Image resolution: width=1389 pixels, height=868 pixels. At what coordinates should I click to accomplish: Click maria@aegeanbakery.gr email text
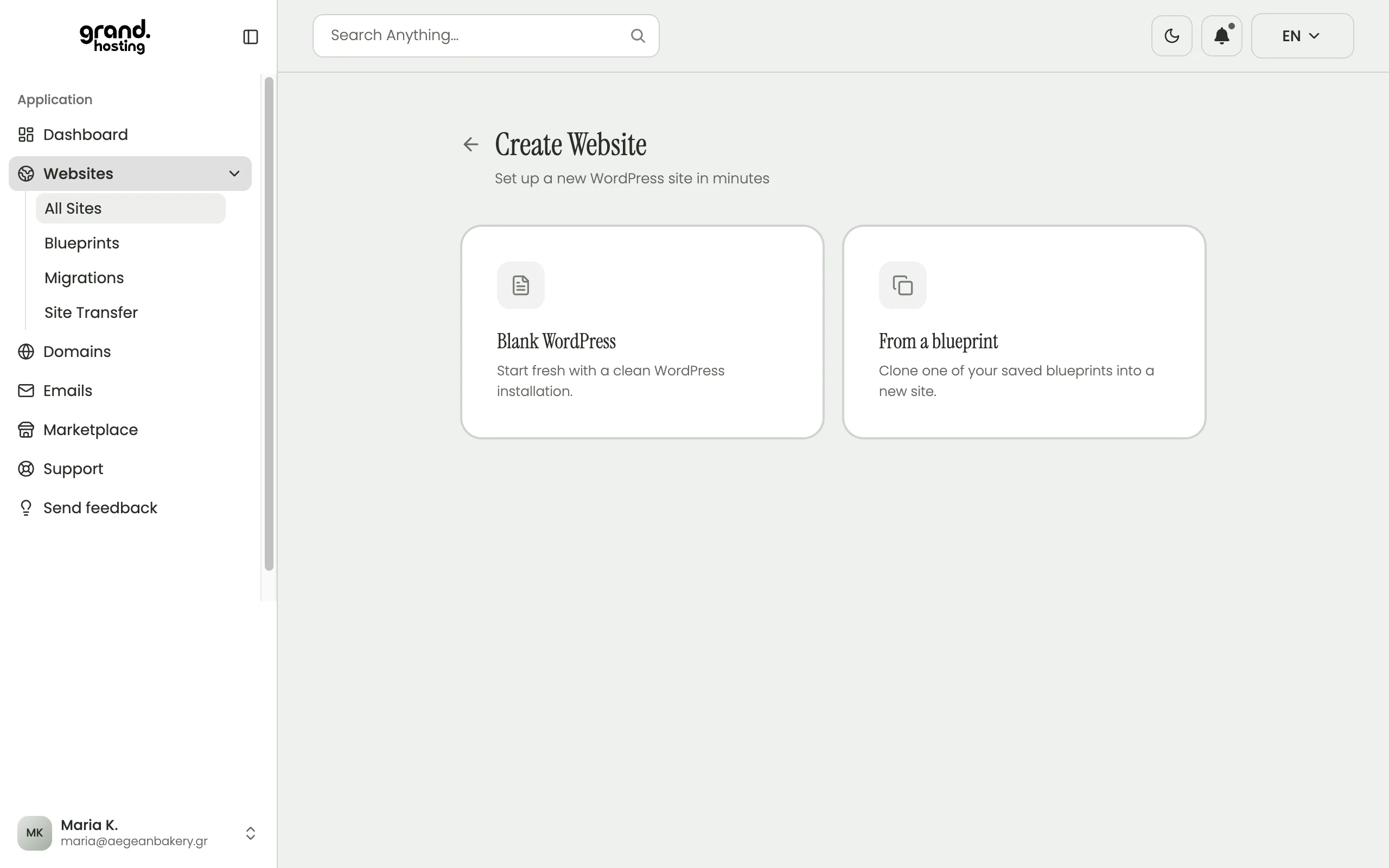pyautogui.click(x=135, y=841)
